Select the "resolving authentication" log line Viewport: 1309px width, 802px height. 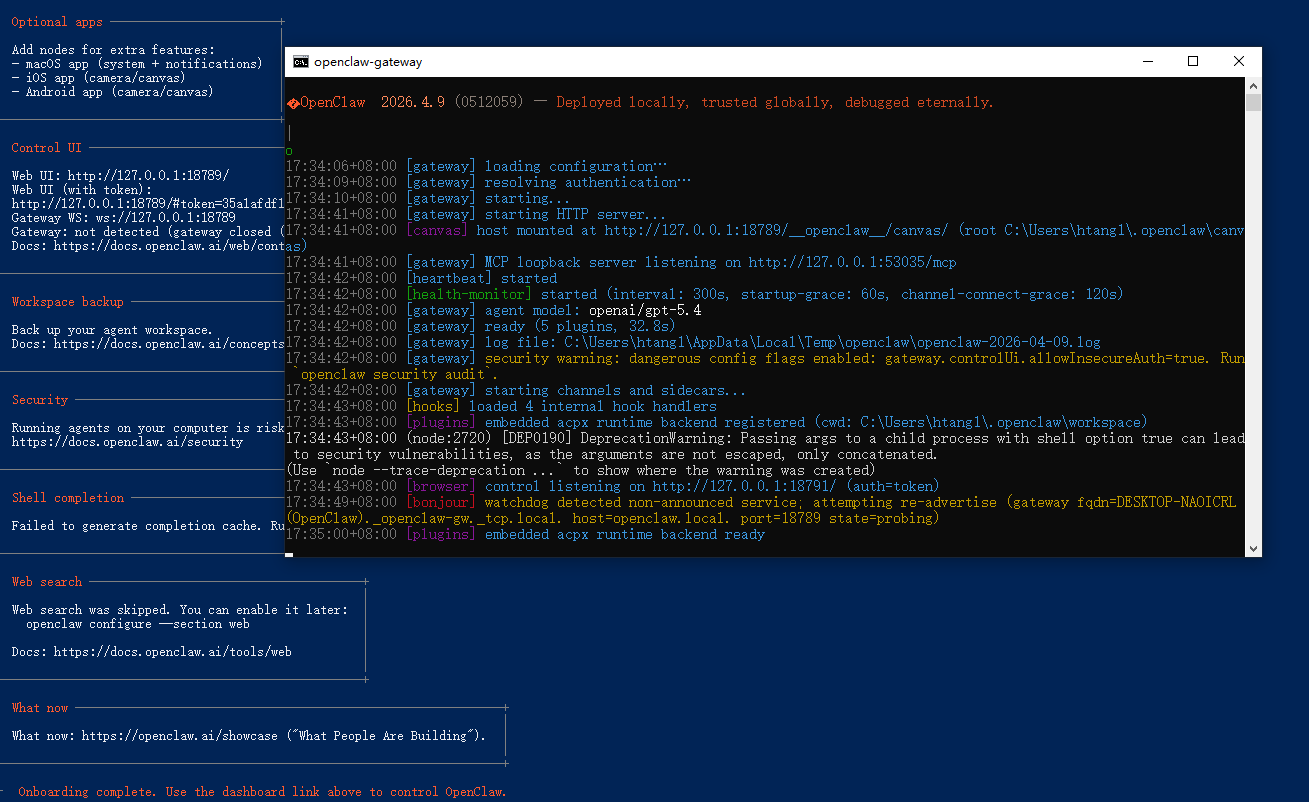(x=488, y=182)
